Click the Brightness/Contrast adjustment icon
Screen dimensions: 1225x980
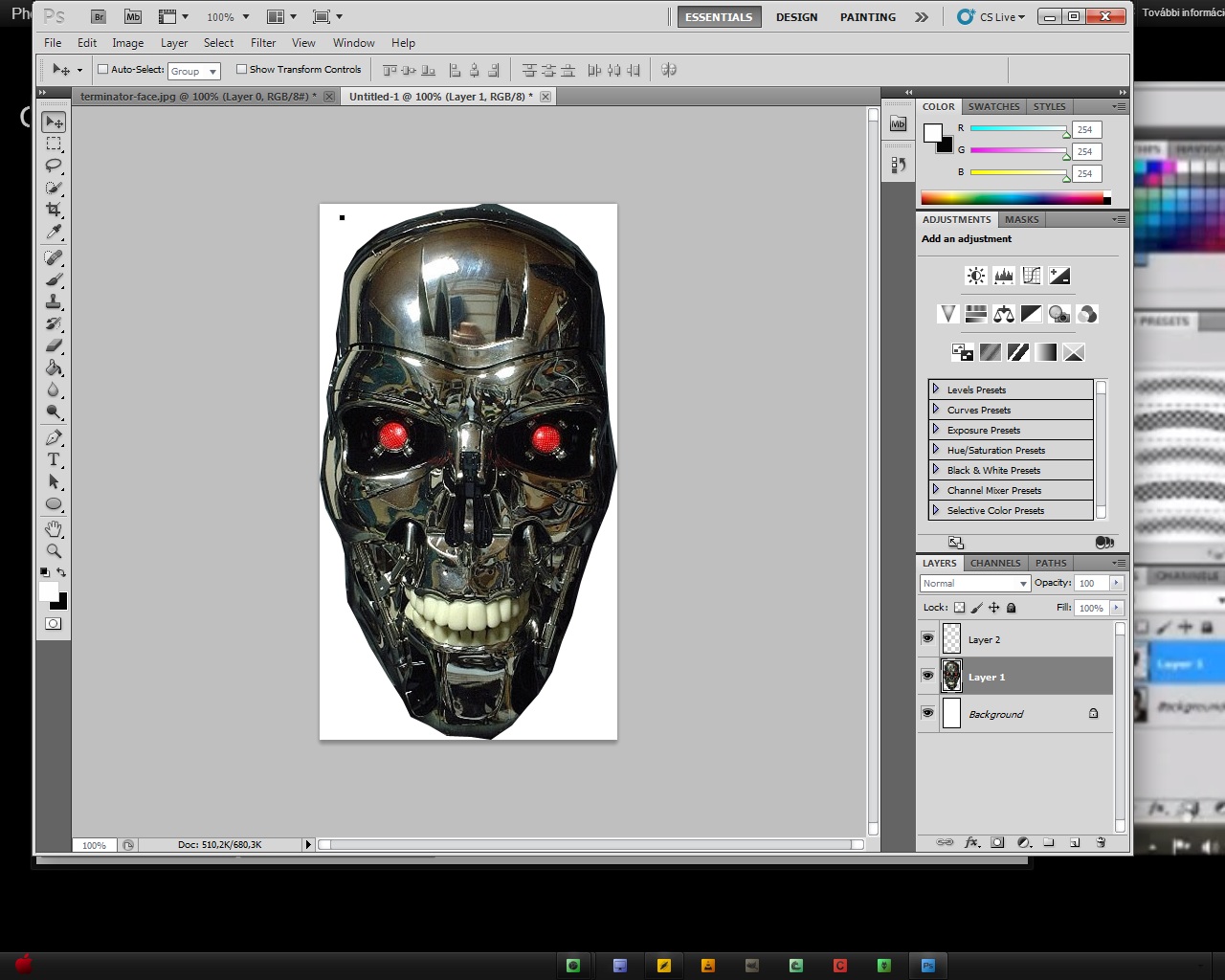(975, 276)
